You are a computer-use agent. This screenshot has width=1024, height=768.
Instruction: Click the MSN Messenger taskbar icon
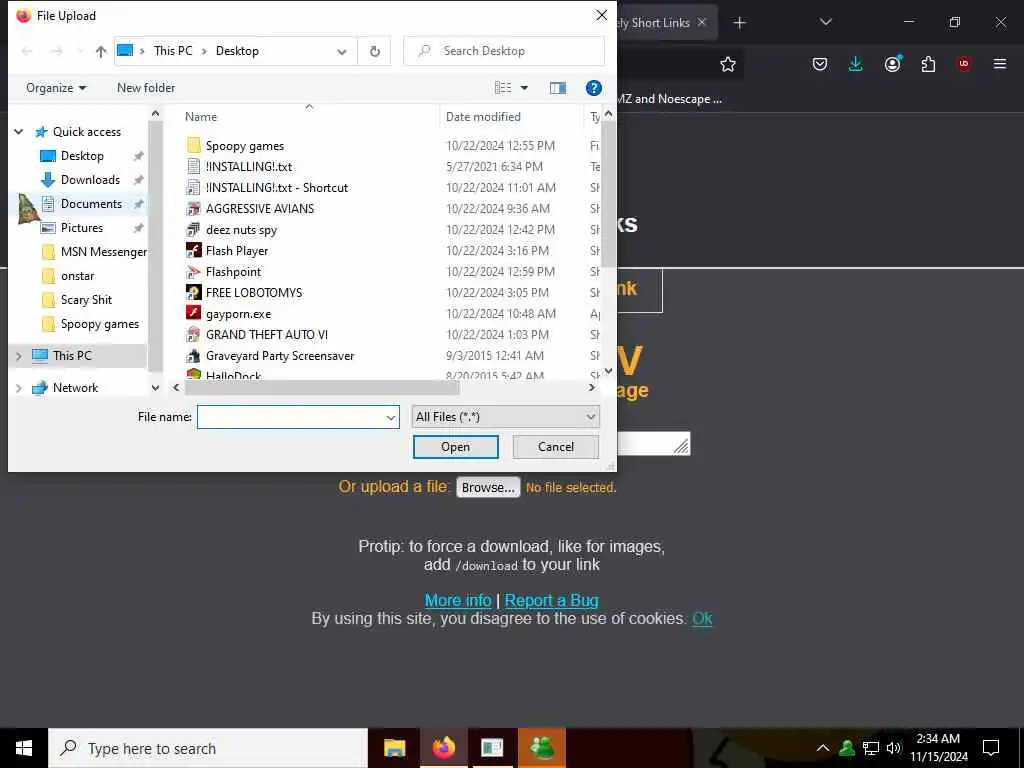pyautogui.click(x=542, y=748)
